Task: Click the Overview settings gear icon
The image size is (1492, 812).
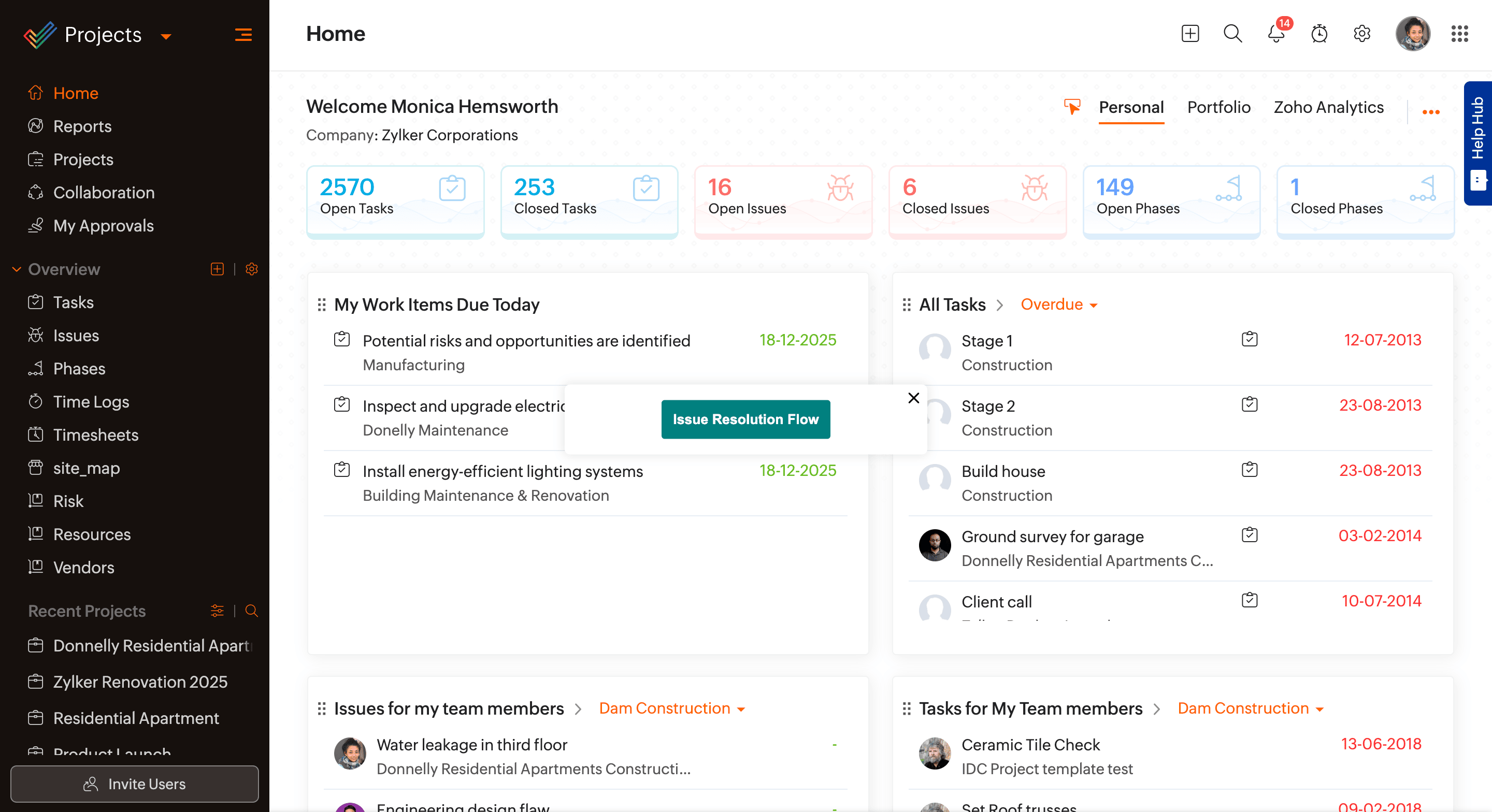Action: (x=251, y=269)
